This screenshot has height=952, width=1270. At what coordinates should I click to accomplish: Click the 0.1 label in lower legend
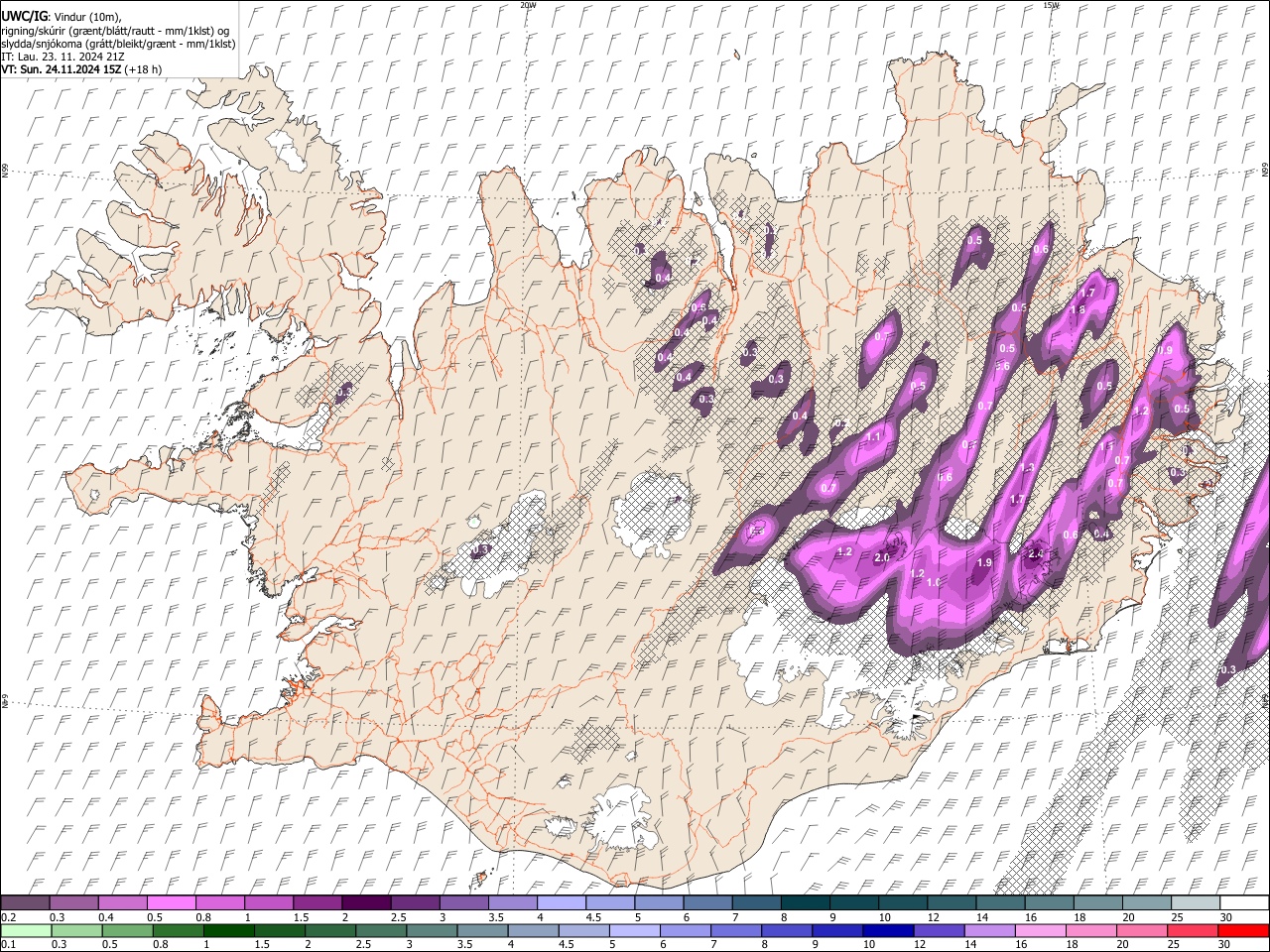[x=8, y=944]
